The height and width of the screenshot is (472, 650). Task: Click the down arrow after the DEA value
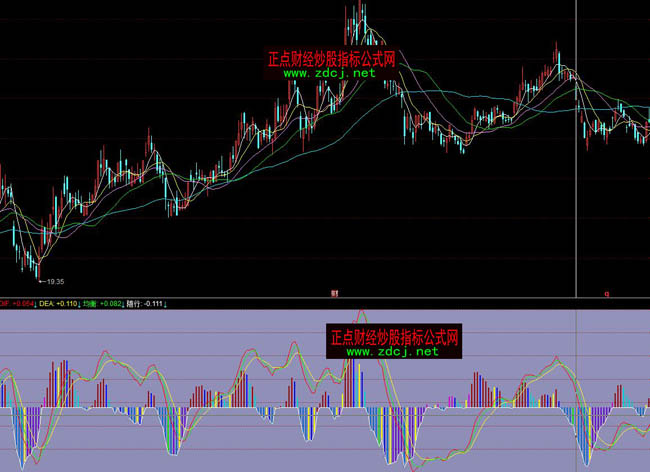80,302
